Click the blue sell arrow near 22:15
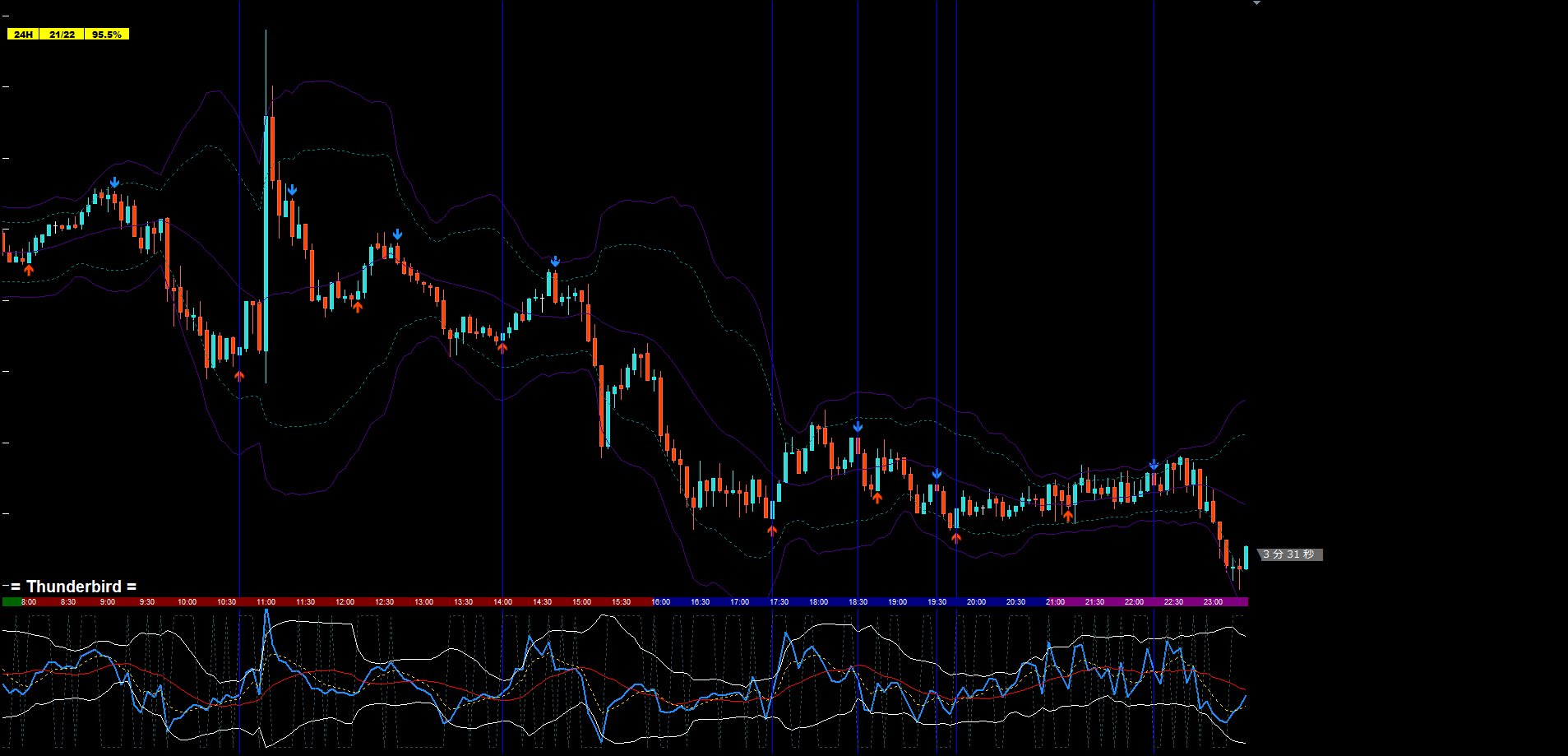 (1154, 465)
